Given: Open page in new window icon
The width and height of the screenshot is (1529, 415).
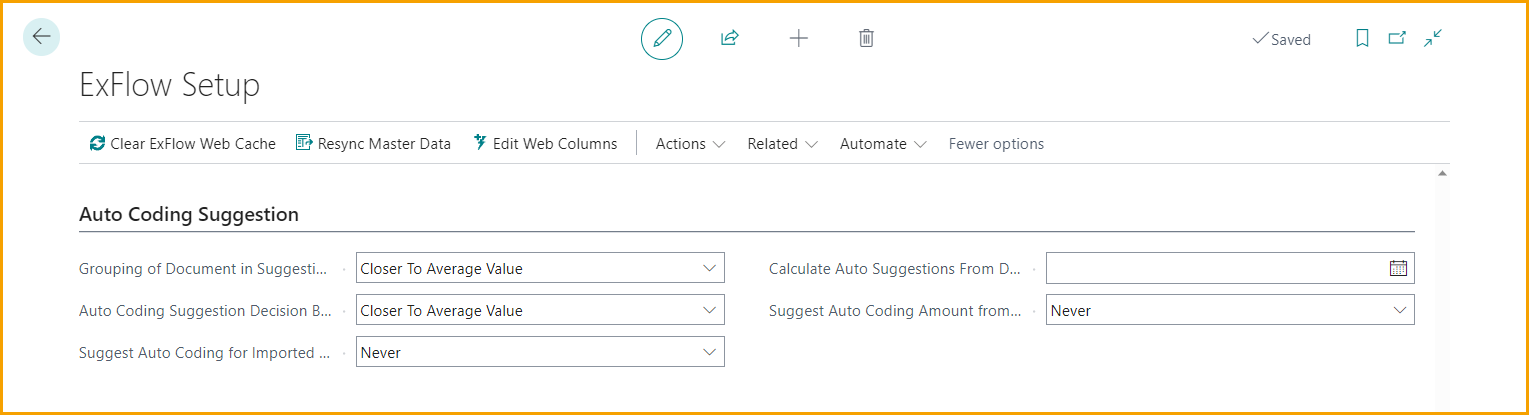Looking at the screenshot, I should click(x=1397, y=39).
